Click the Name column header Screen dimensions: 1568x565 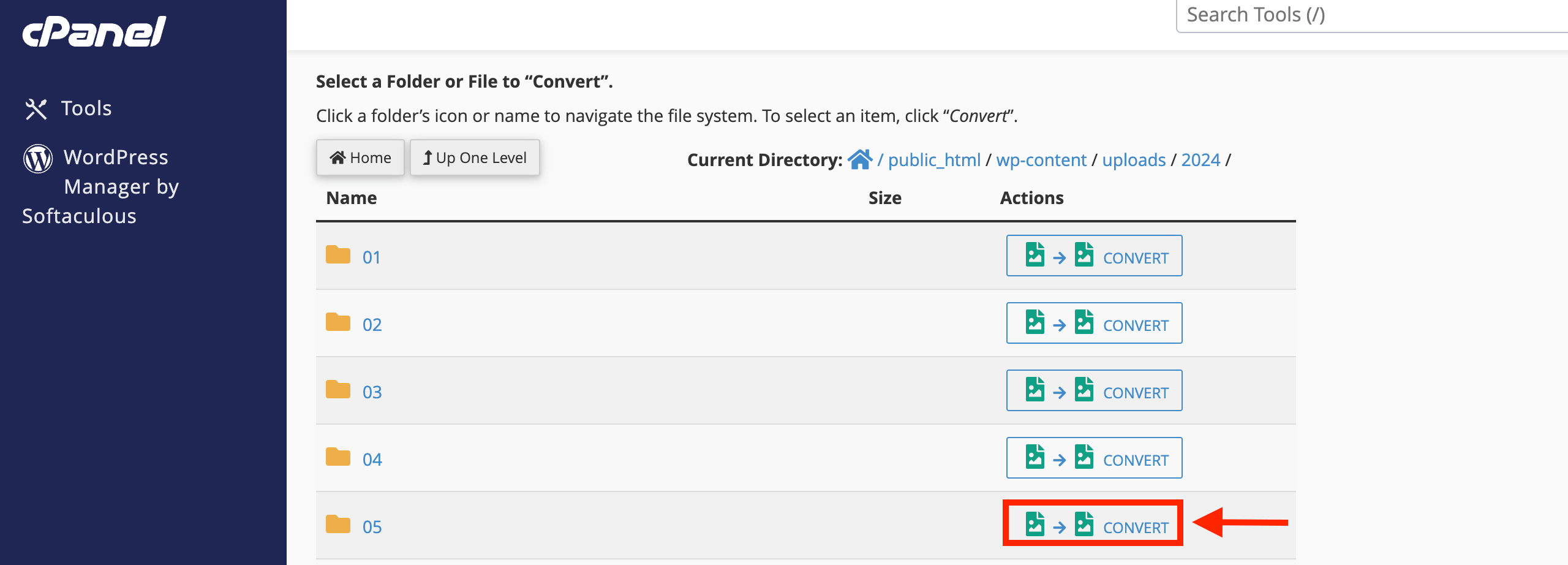(352, 198)
